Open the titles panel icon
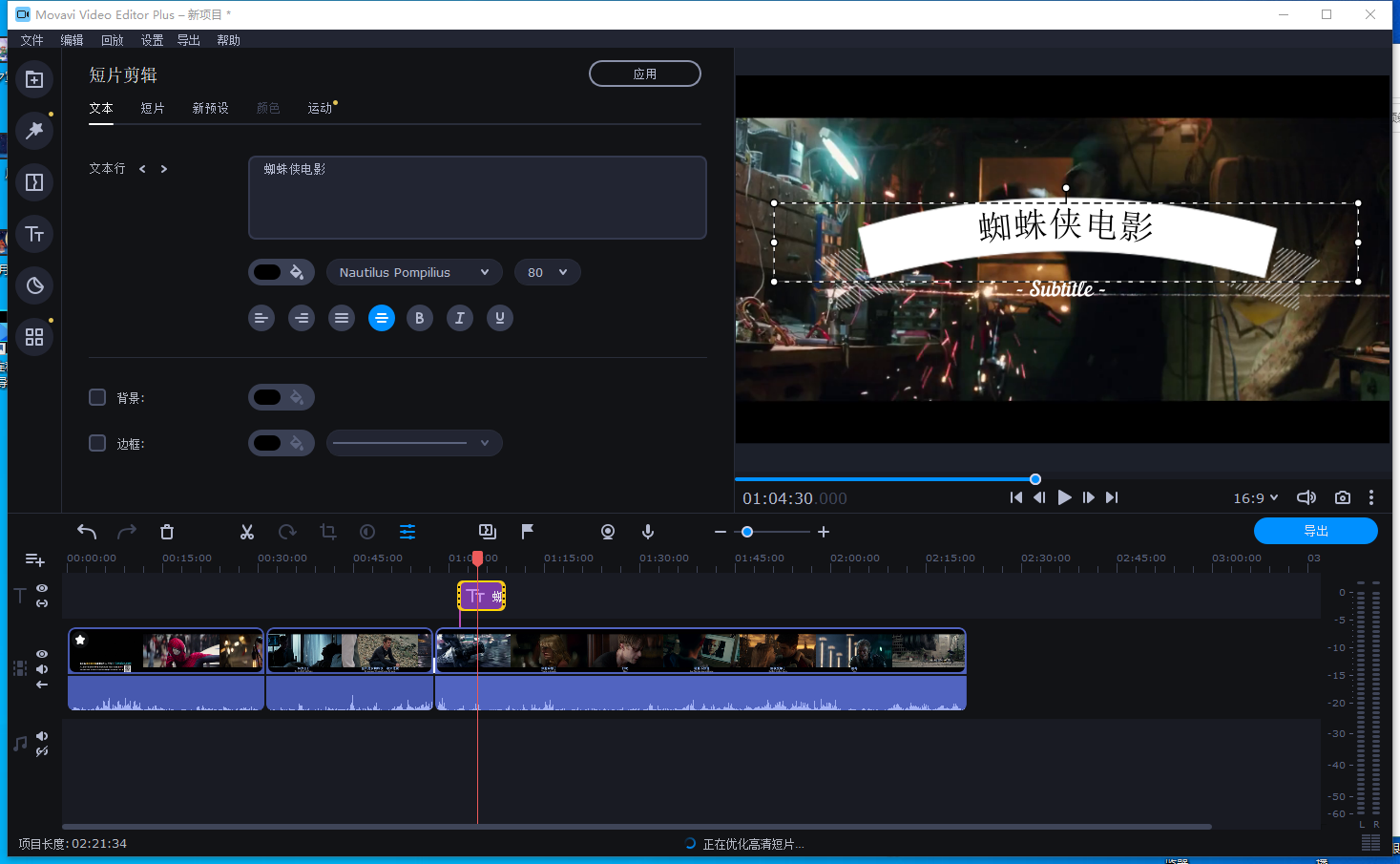 pyautogui.click(x=34, y=234)
